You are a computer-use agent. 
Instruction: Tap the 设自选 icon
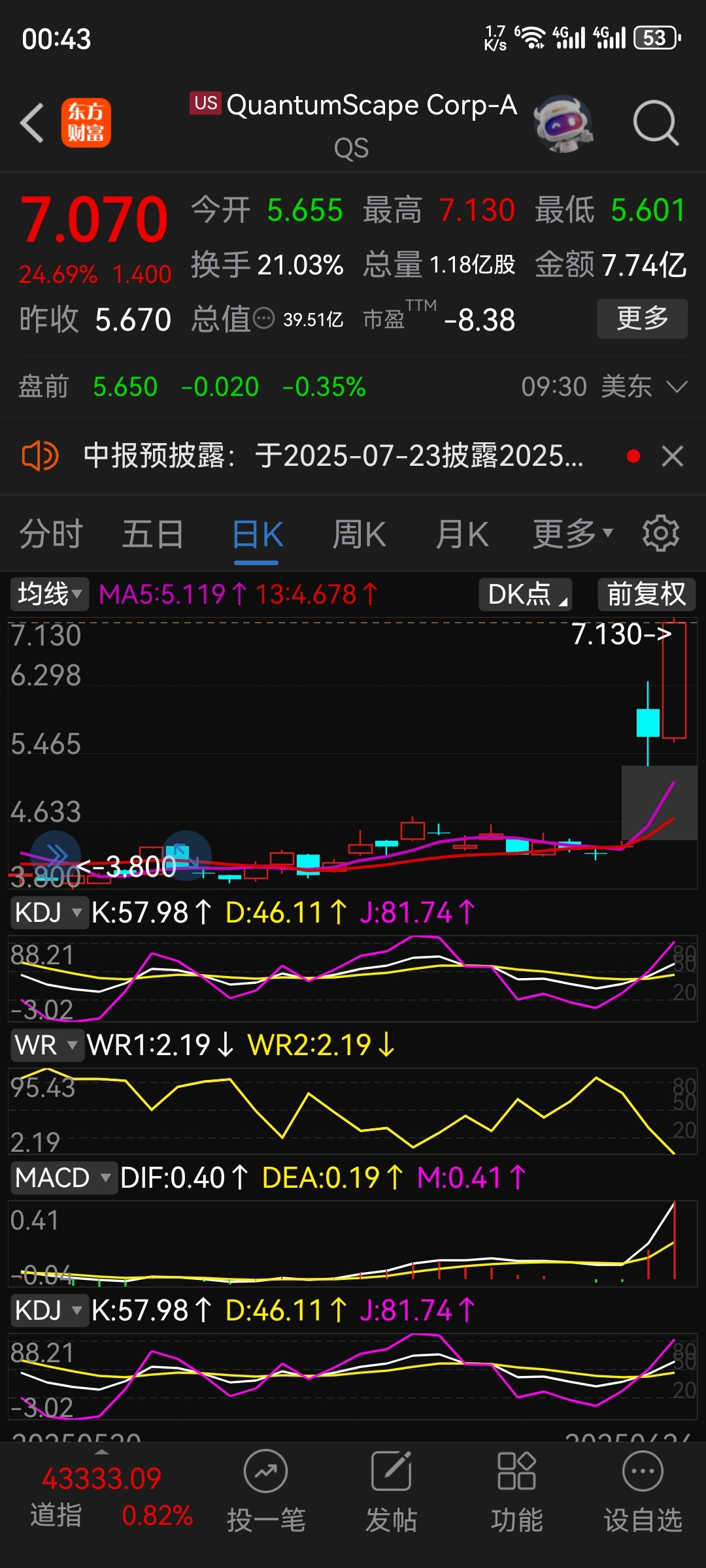click(x=643, y=1471)
